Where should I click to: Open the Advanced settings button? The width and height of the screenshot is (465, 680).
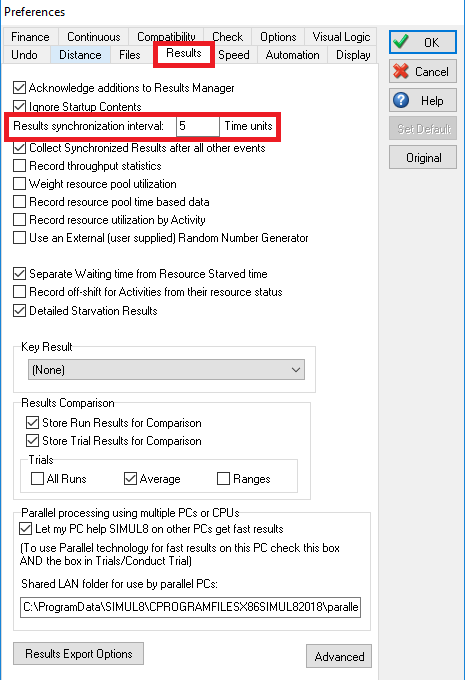tap(339, 657)
